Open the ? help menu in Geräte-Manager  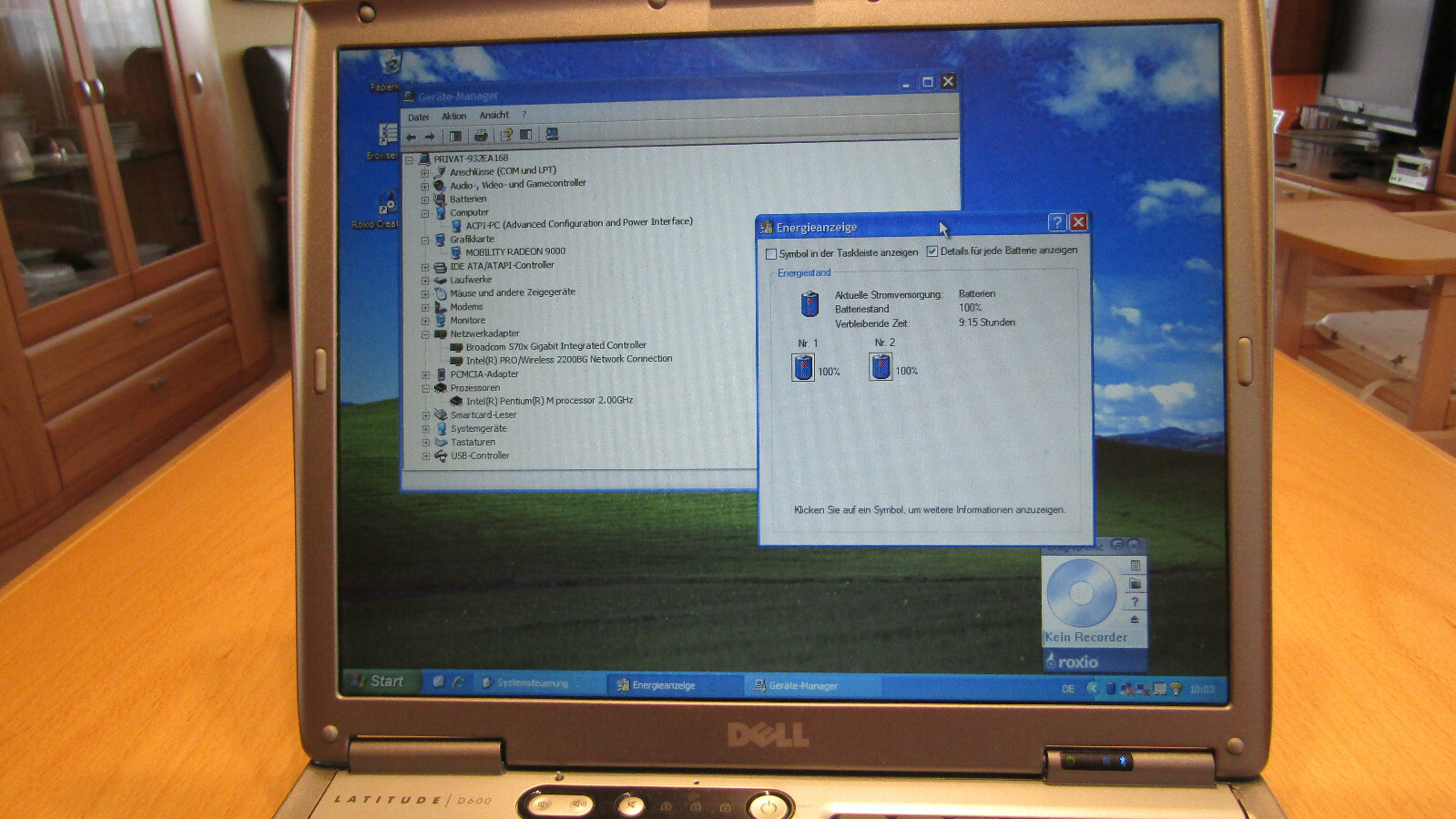tap(524, 115)
